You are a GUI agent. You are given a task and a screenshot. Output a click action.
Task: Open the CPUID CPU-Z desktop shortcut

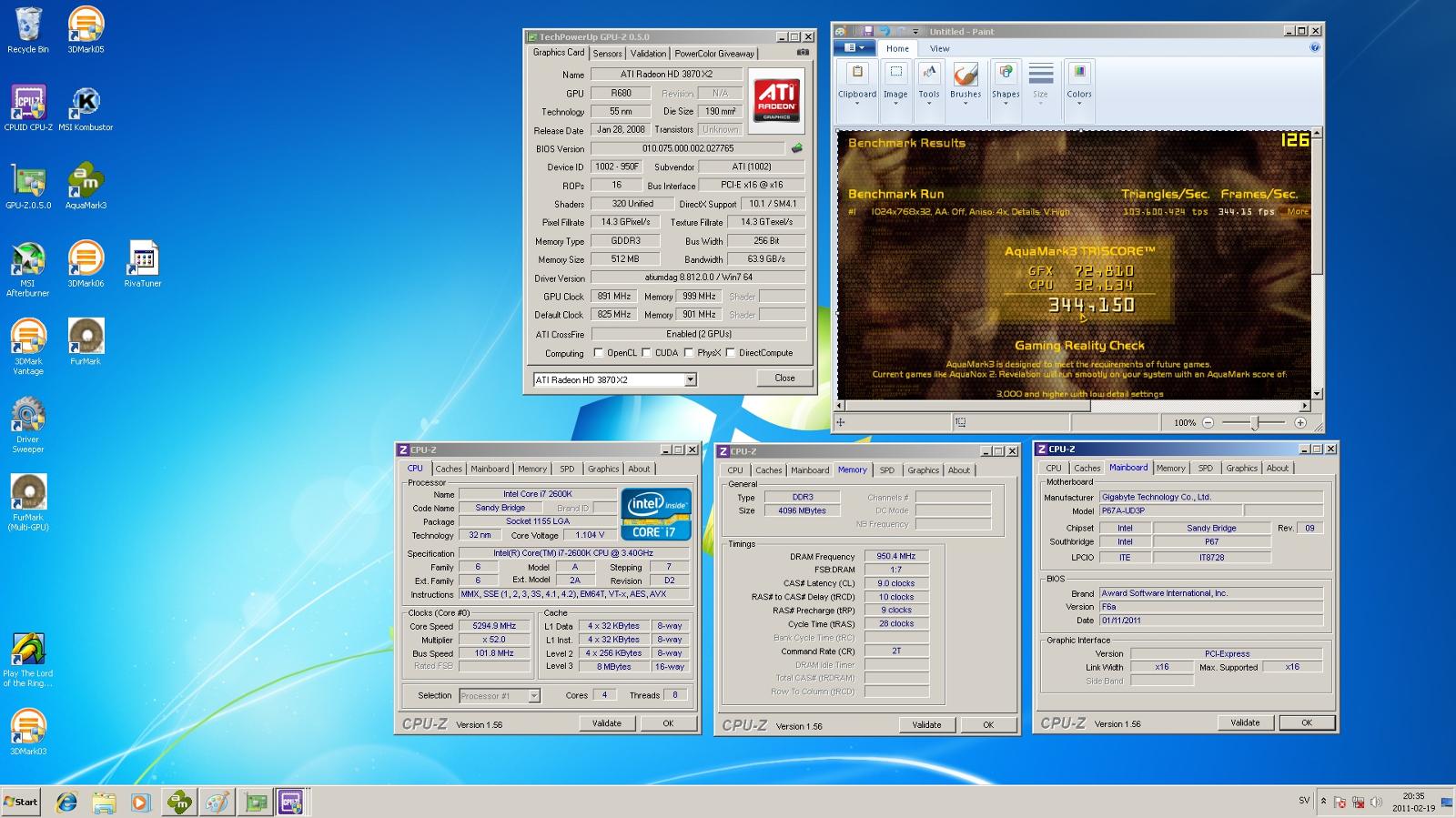[x=28, y=108]
